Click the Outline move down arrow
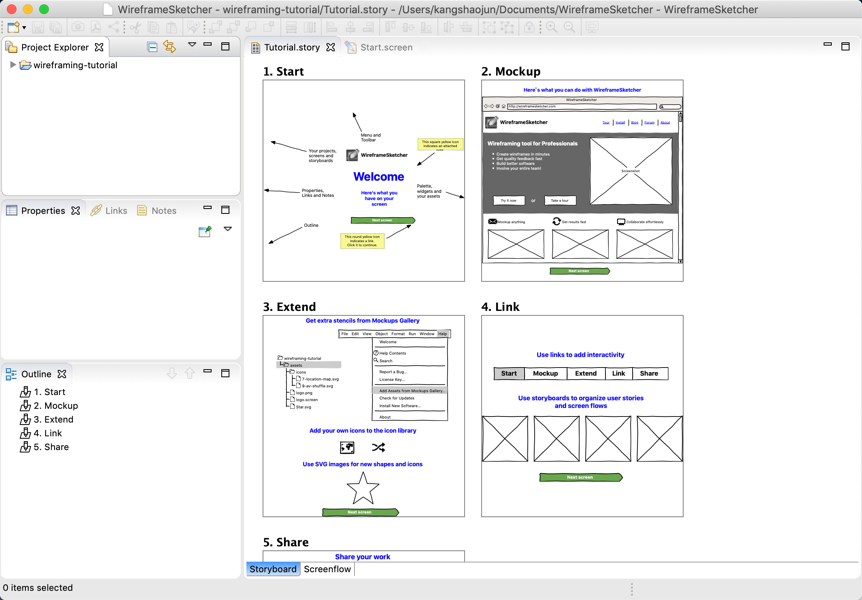The width and height of the screenshot is (862, 600). tap(172, 373)
